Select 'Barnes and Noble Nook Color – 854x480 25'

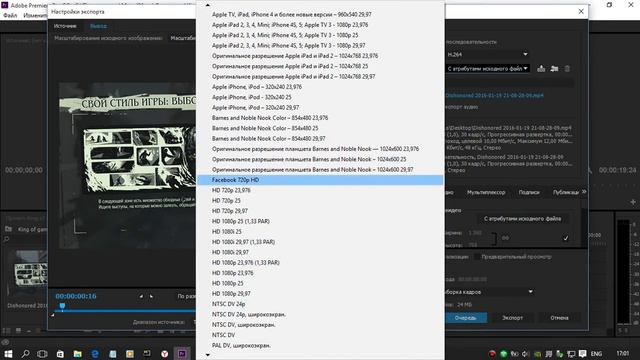(320, 128)
